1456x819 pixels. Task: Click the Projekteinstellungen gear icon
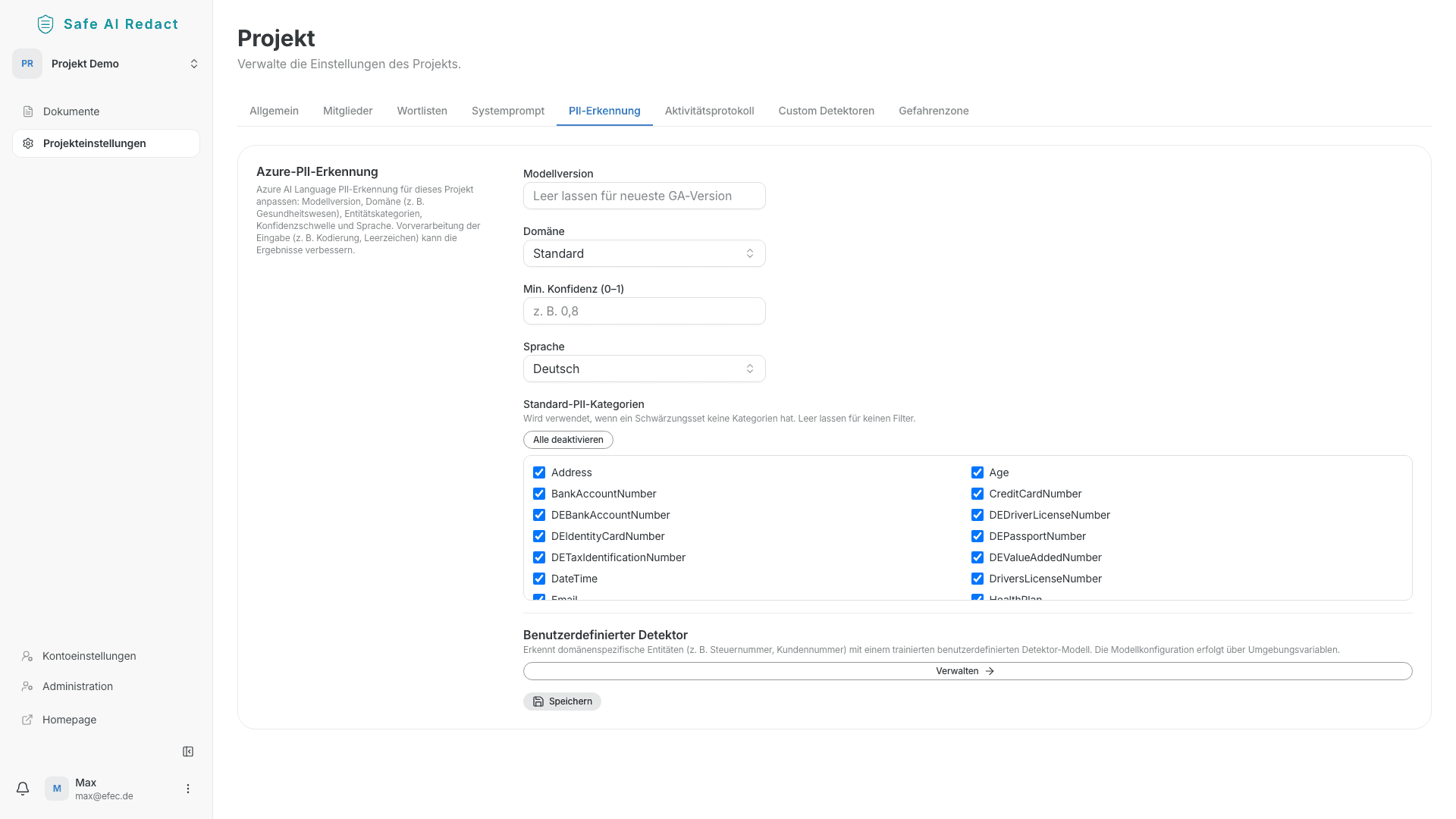(x=28, y=143)
